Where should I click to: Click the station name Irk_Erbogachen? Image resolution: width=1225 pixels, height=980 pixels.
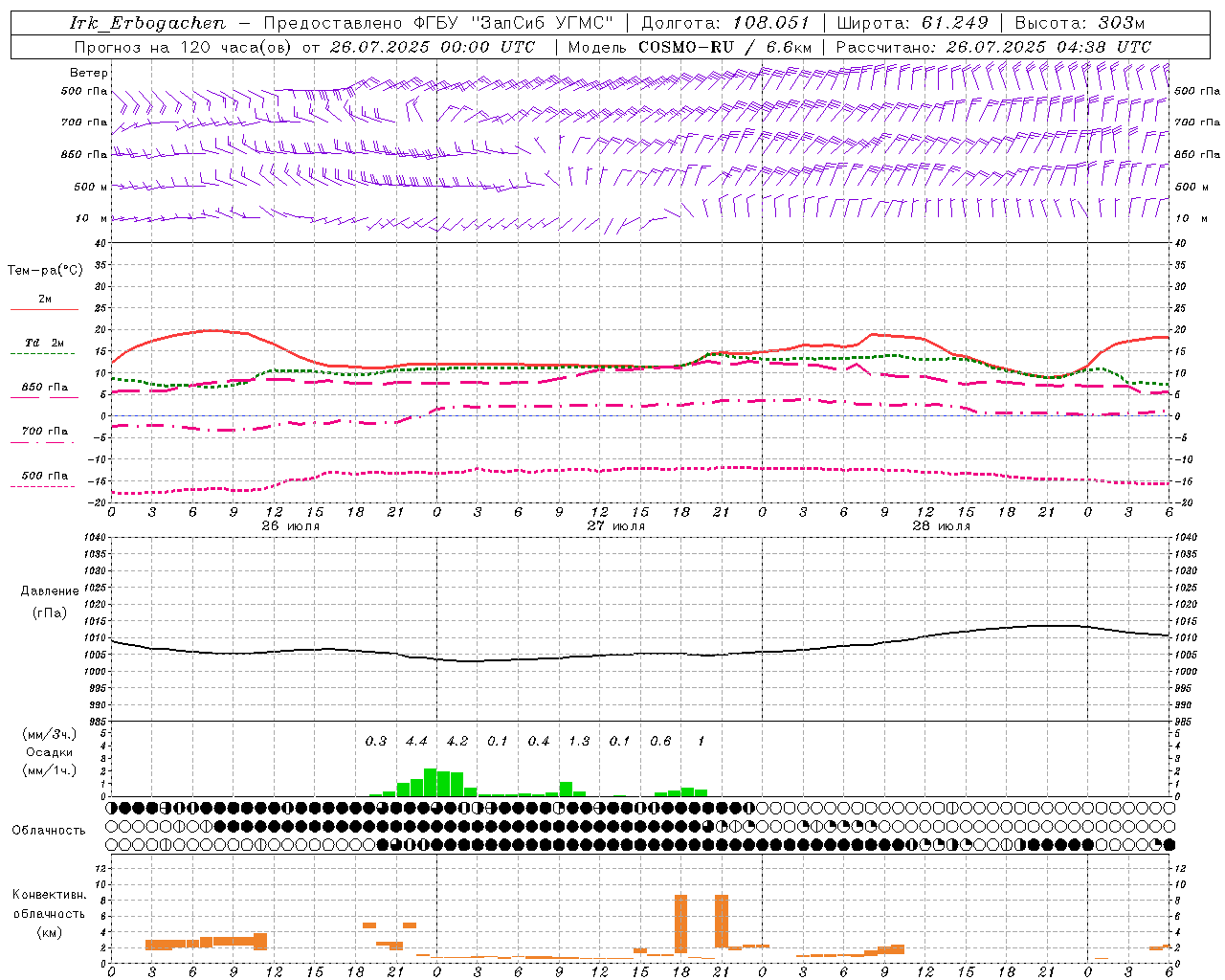tap(148, 23)
